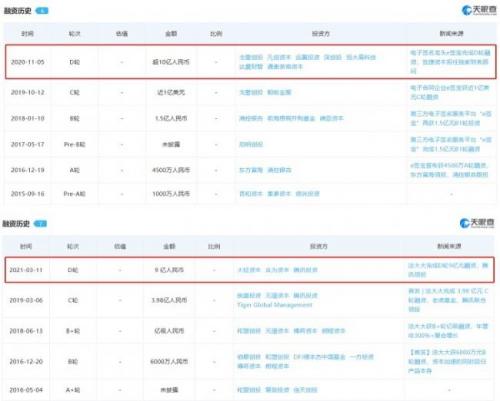Viewport: 500px width, 401px height.
Task: Click the 天眼查 logo above the first table
Action: 479,10
